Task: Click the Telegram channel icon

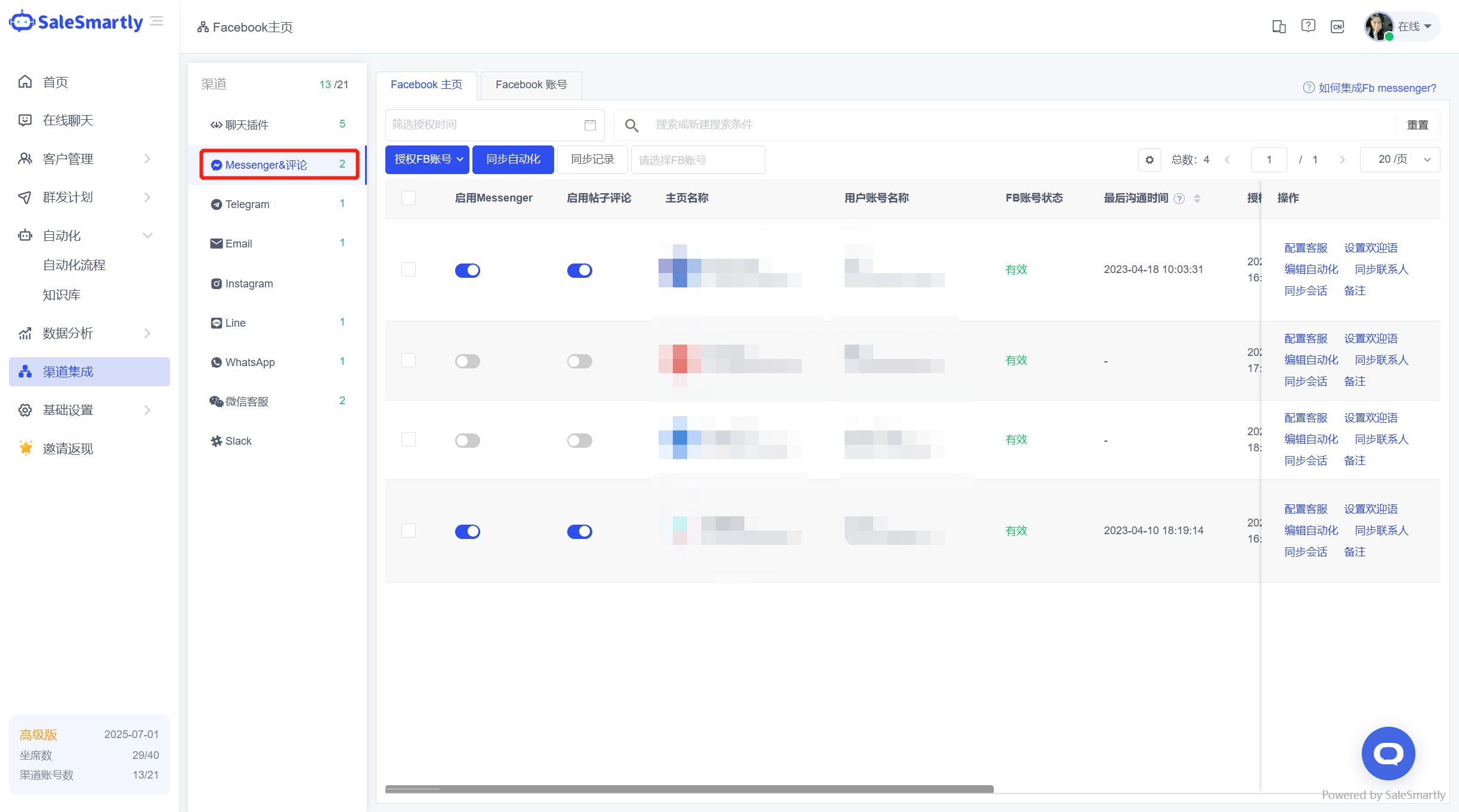Action: click(x=217, y=204)
